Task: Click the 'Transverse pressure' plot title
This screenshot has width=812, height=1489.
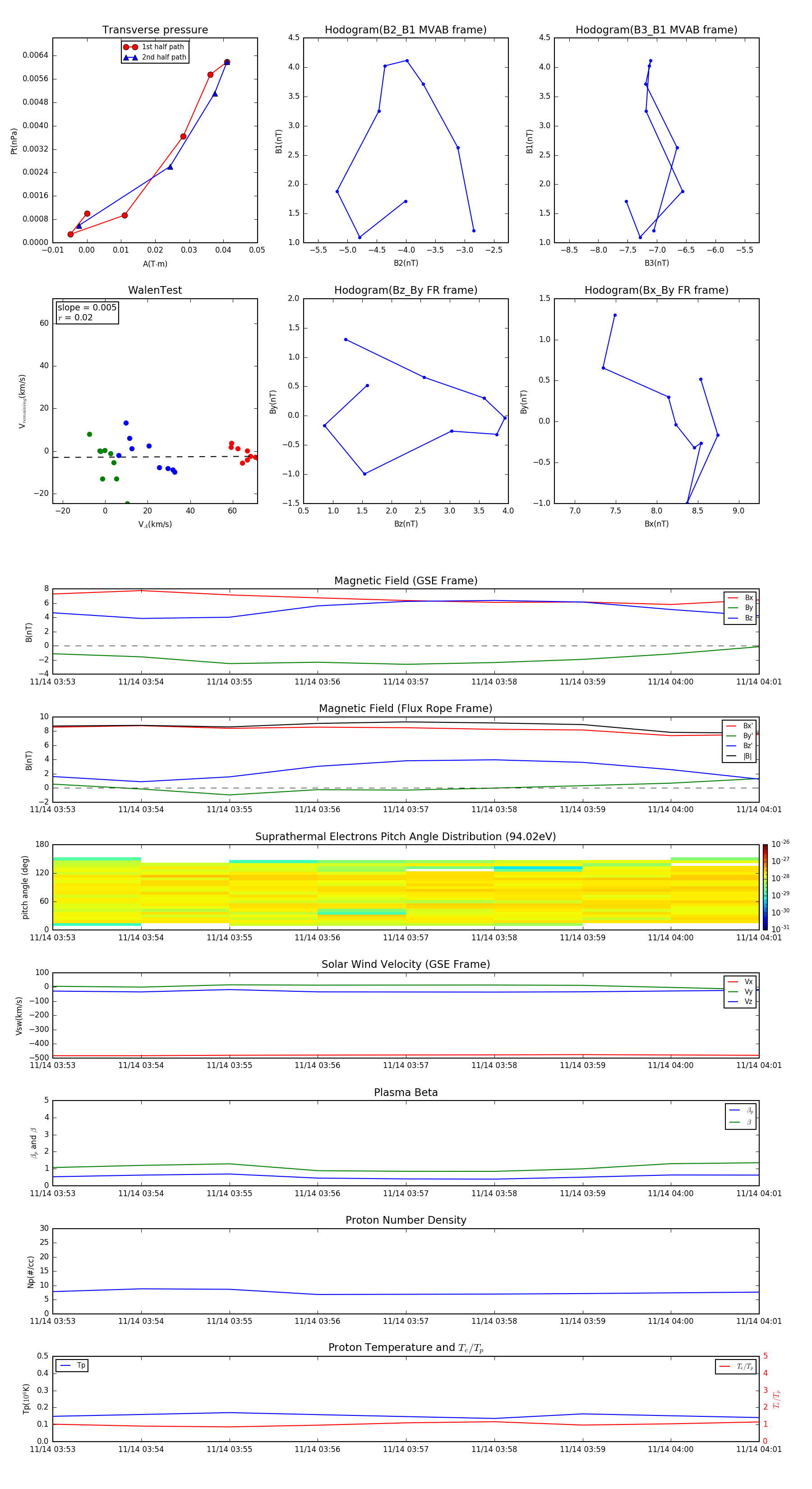Action: click(155, 30)
